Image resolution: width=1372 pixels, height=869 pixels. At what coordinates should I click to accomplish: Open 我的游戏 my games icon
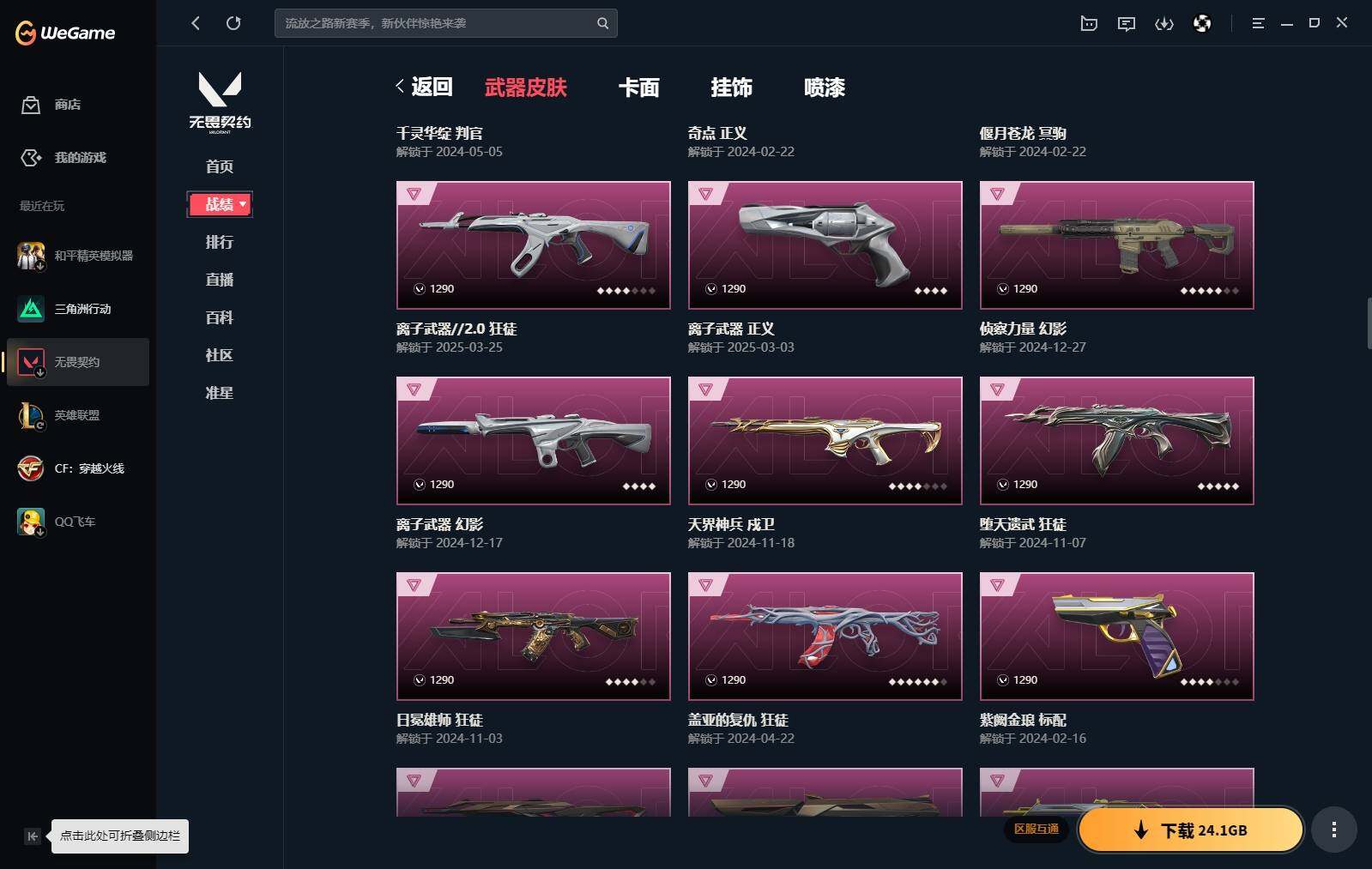point(31,158)
